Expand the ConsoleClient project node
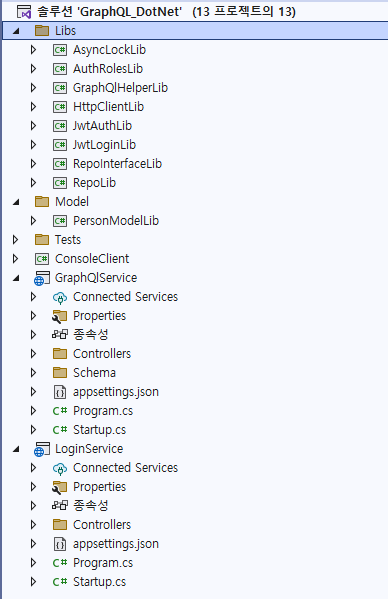 click(x=16, y=259)
